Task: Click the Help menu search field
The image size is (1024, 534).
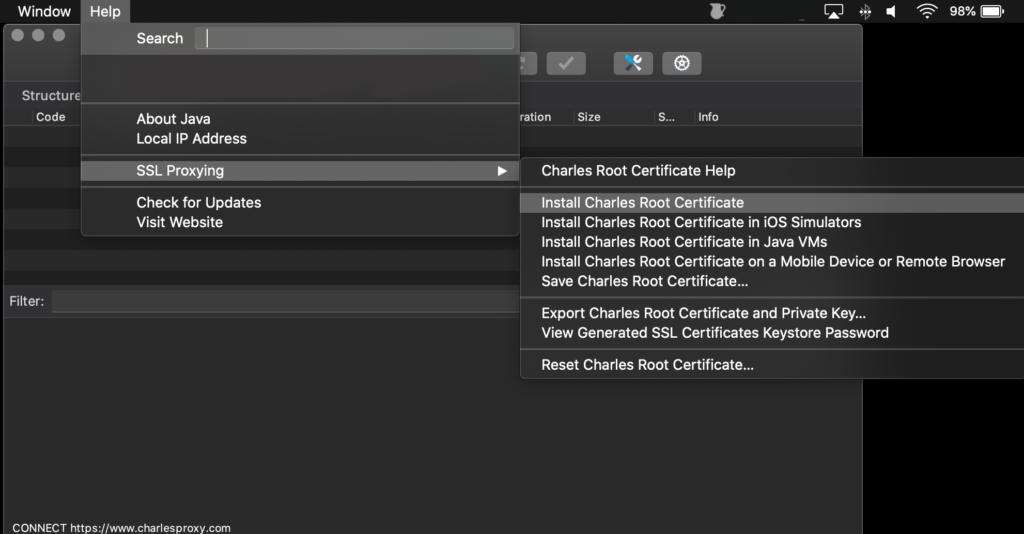Action: tap(355, 39)
